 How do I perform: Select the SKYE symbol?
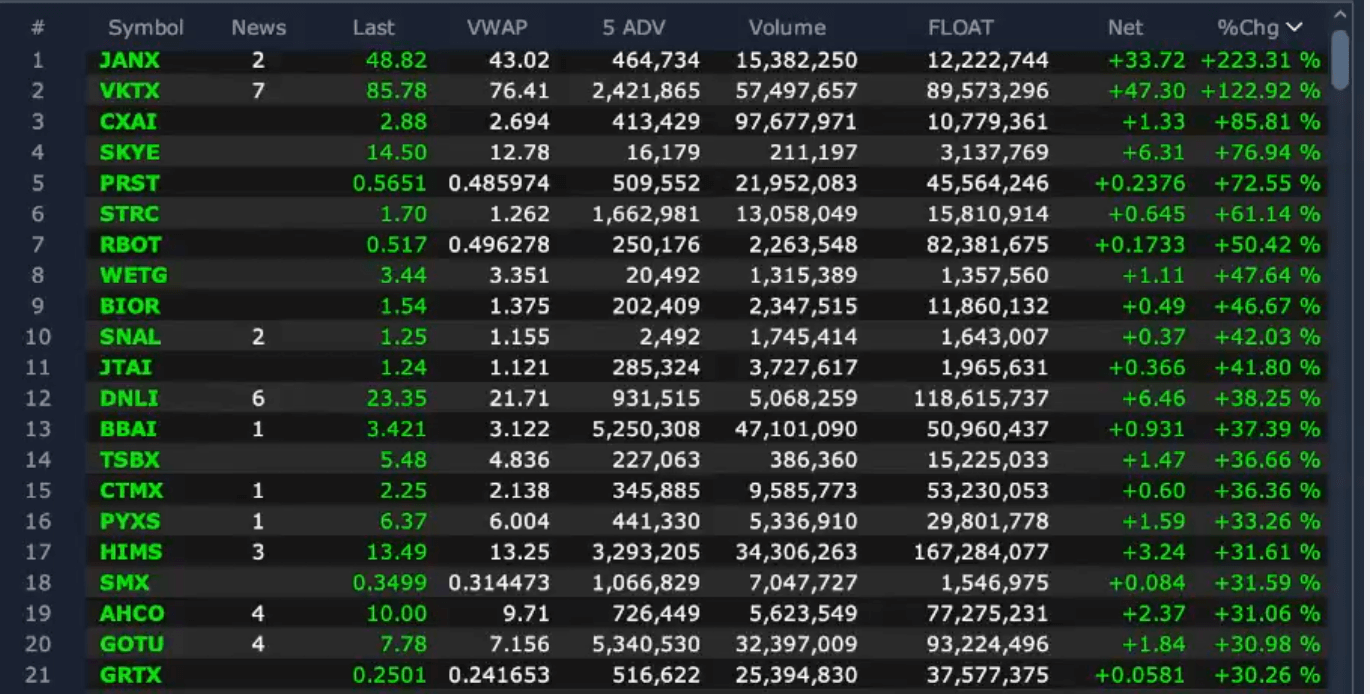point(129,152)
